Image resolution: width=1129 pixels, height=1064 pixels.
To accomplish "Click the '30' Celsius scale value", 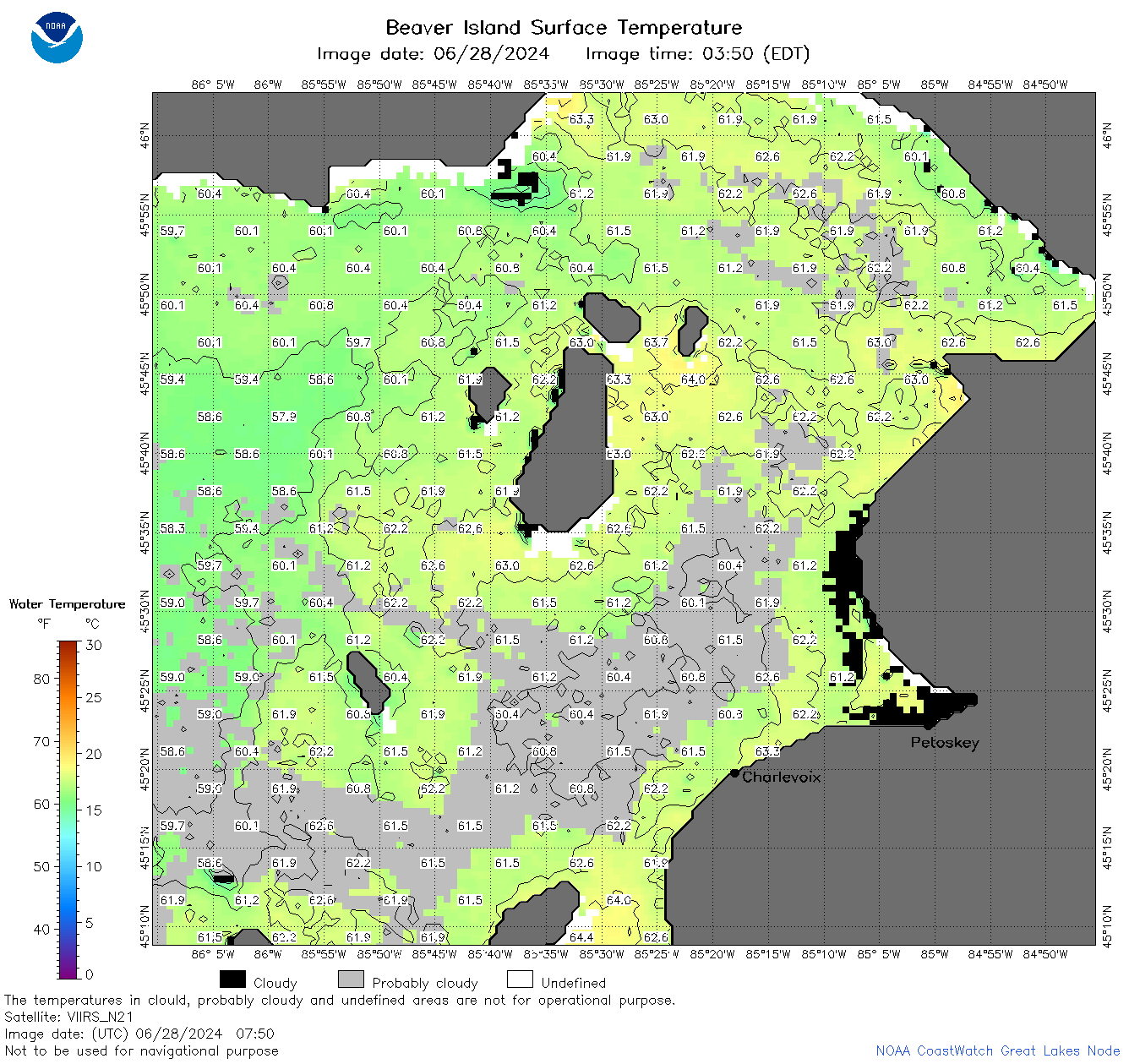I will 94,645.
